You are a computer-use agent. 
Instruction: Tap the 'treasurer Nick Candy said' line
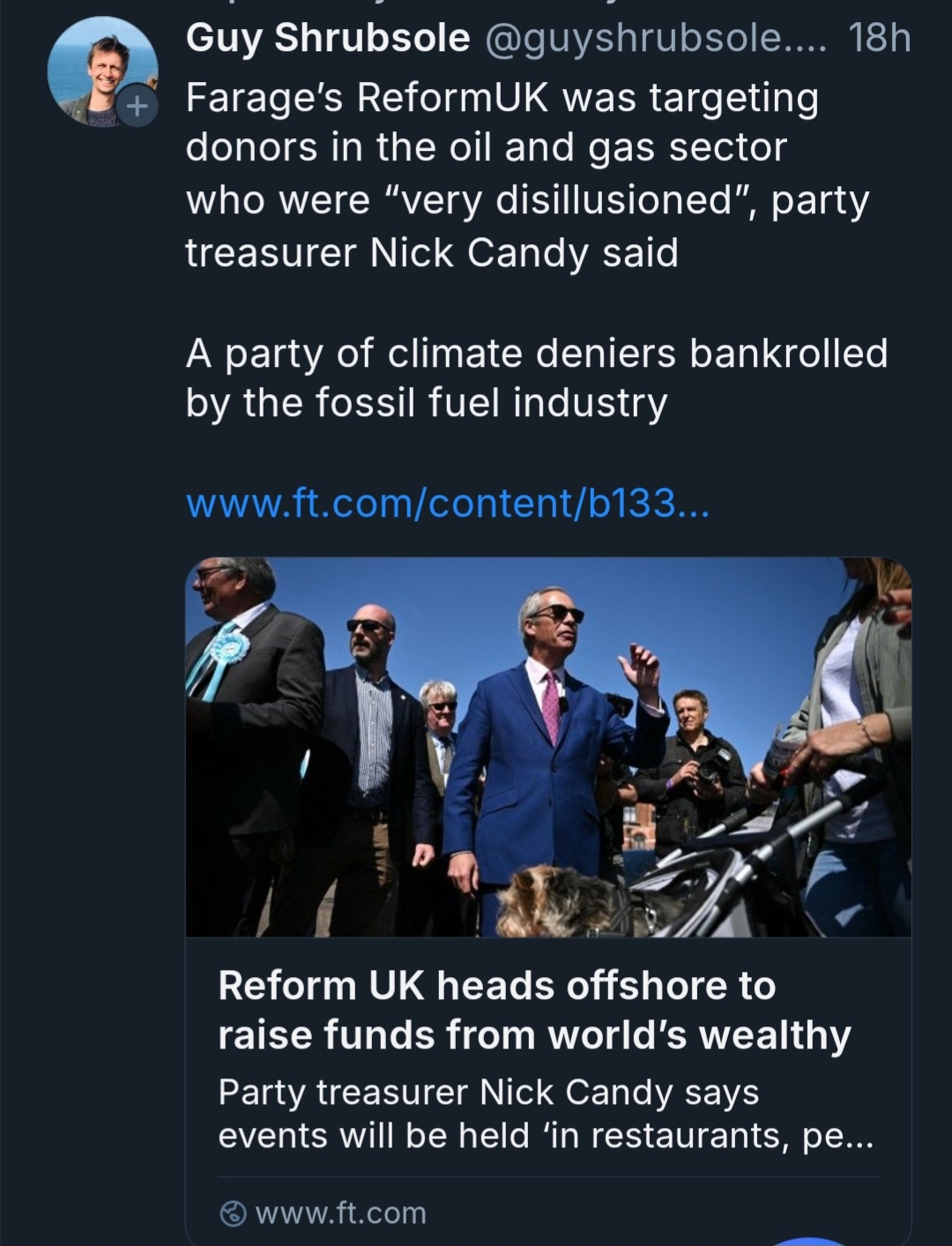(431, 253)
